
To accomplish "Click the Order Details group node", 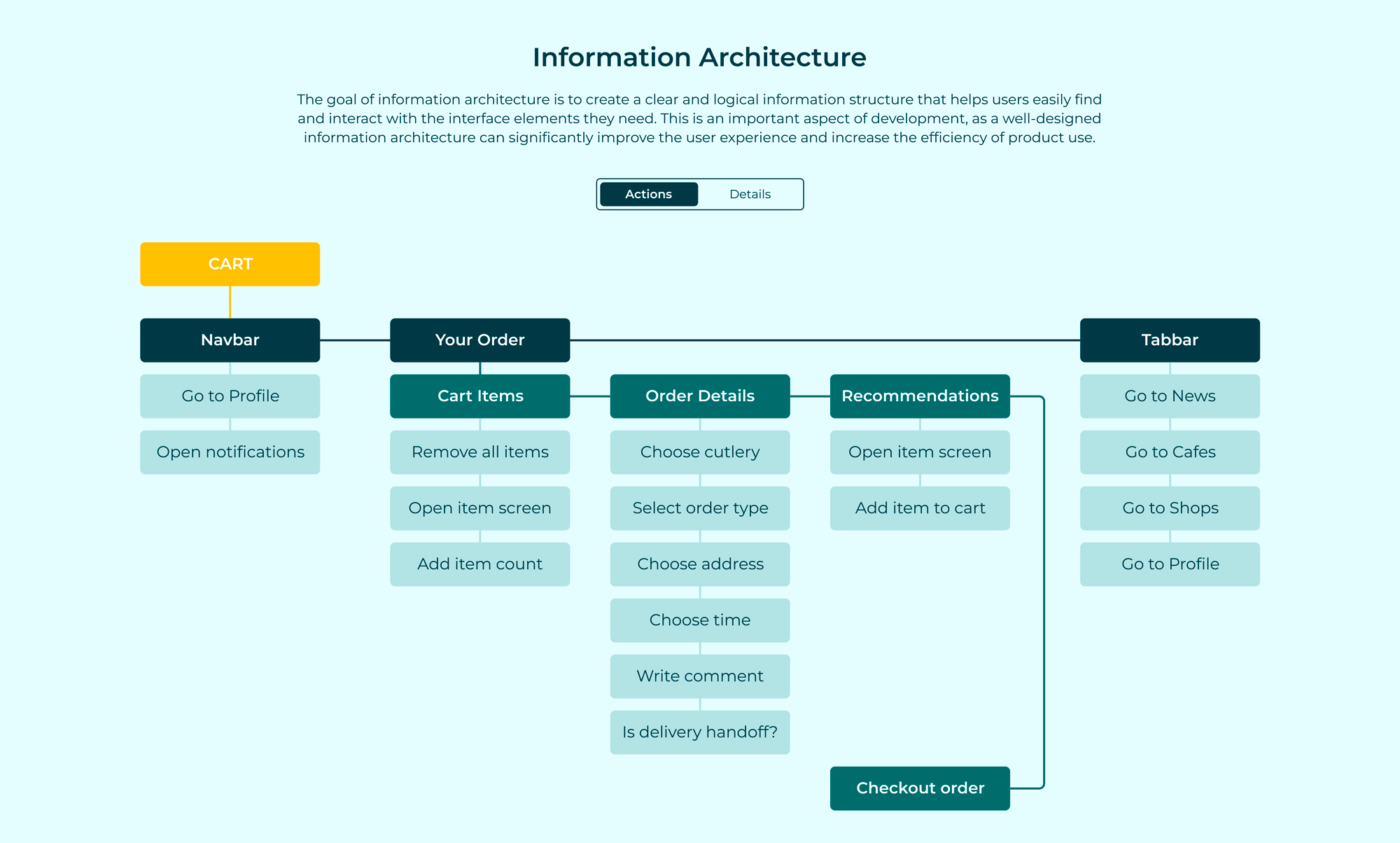I will [x=699, y=396].
